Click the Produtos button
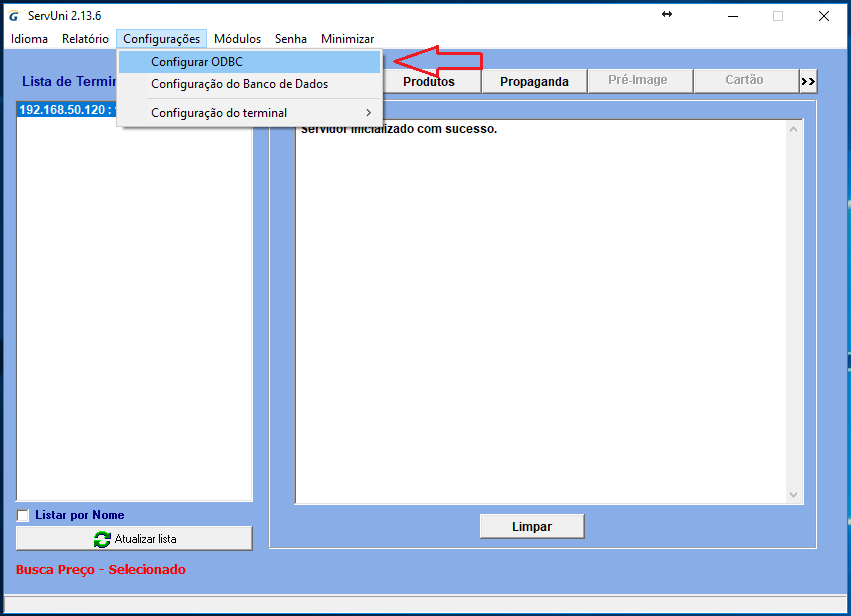851x616 pixels. click(x=432, y=80)
